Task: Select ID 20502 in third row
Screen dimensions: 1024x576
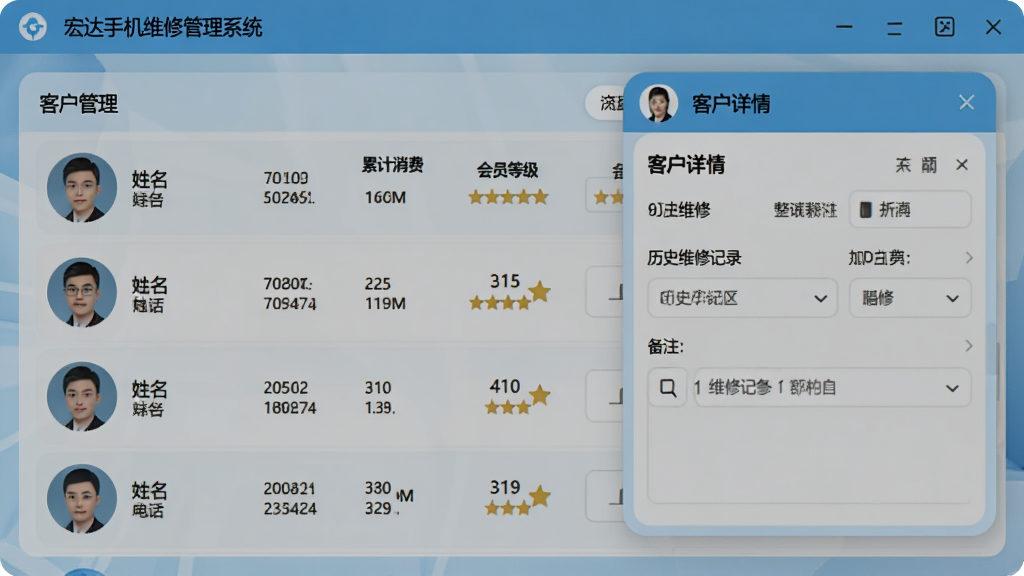Action: tap(285, 387)
